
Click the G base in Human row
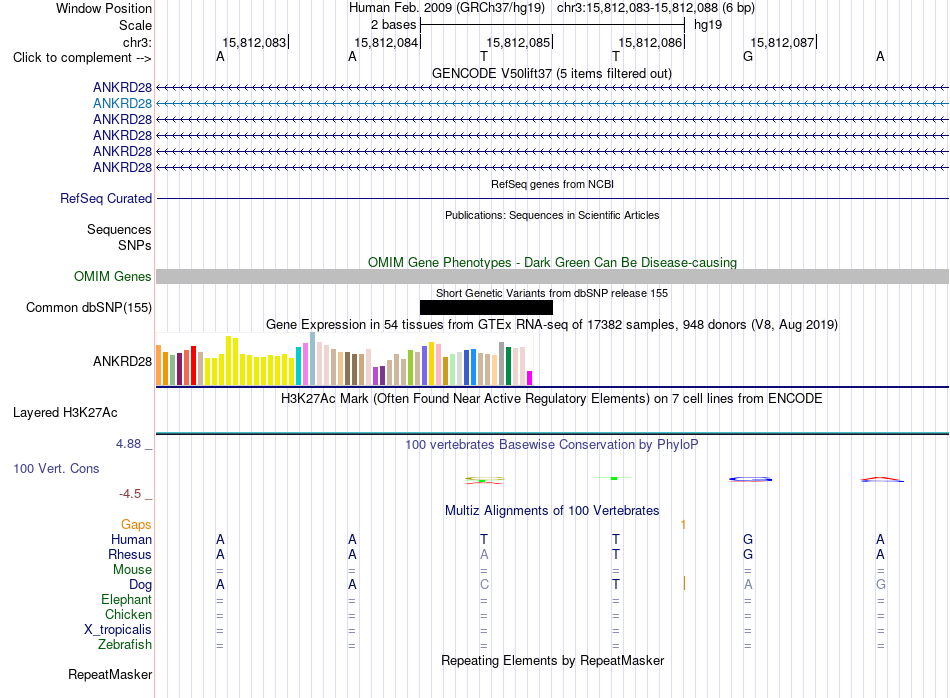[x=748, y=539]
